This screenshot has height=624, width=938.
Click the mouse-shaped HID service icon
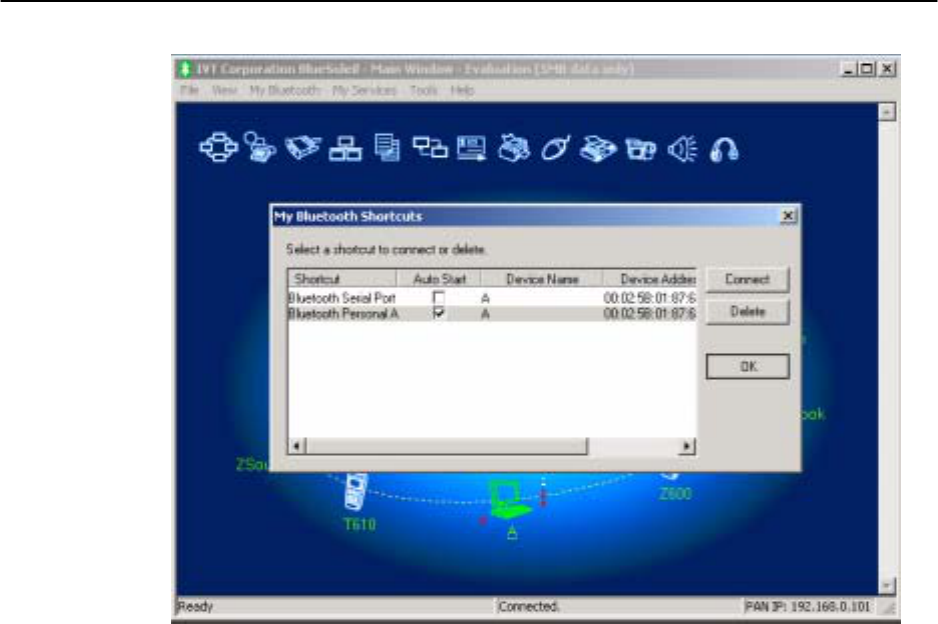click(x=556, y=148)
